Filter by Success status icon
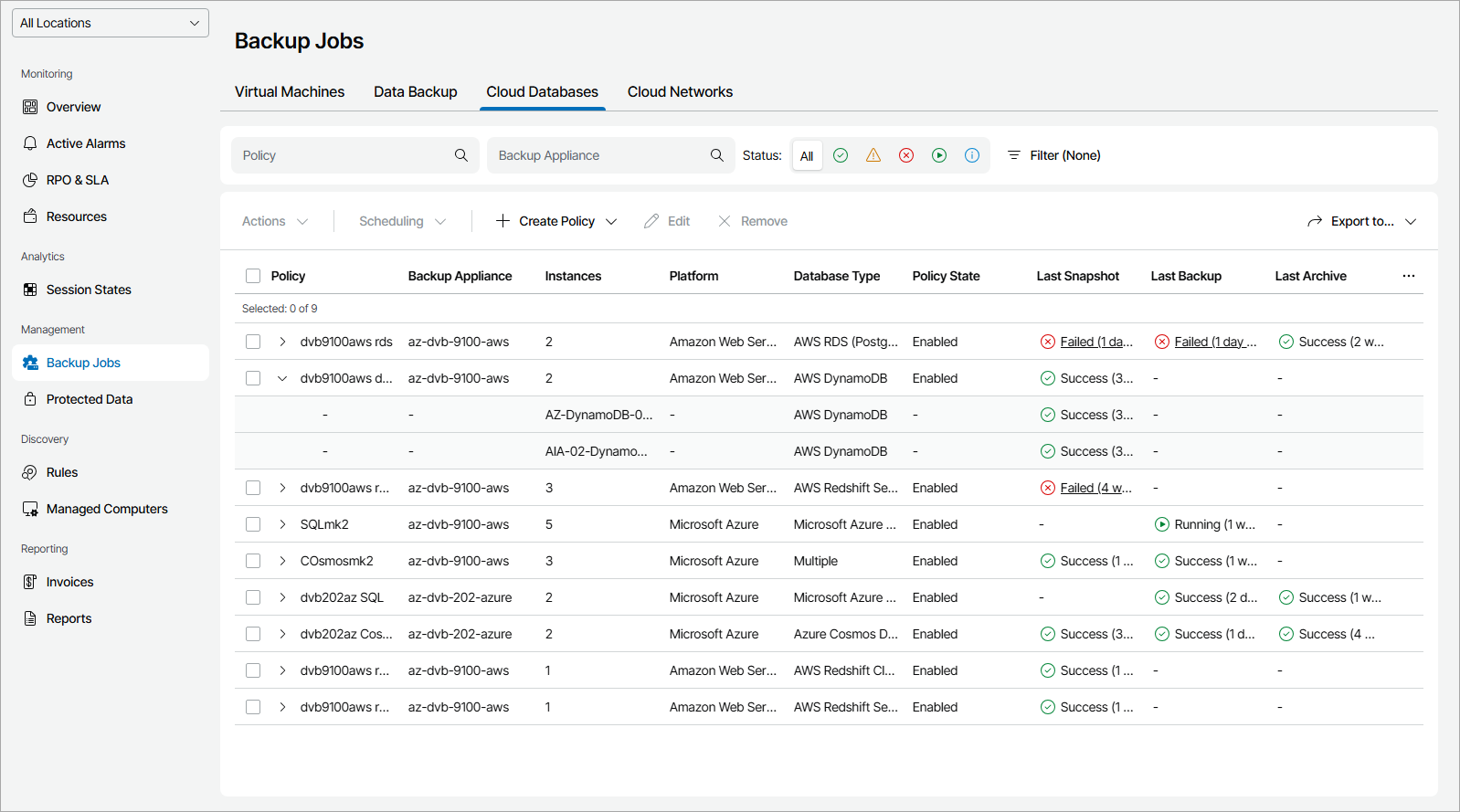The width and height of the screenshot is (1460, 812). [841, 155]
